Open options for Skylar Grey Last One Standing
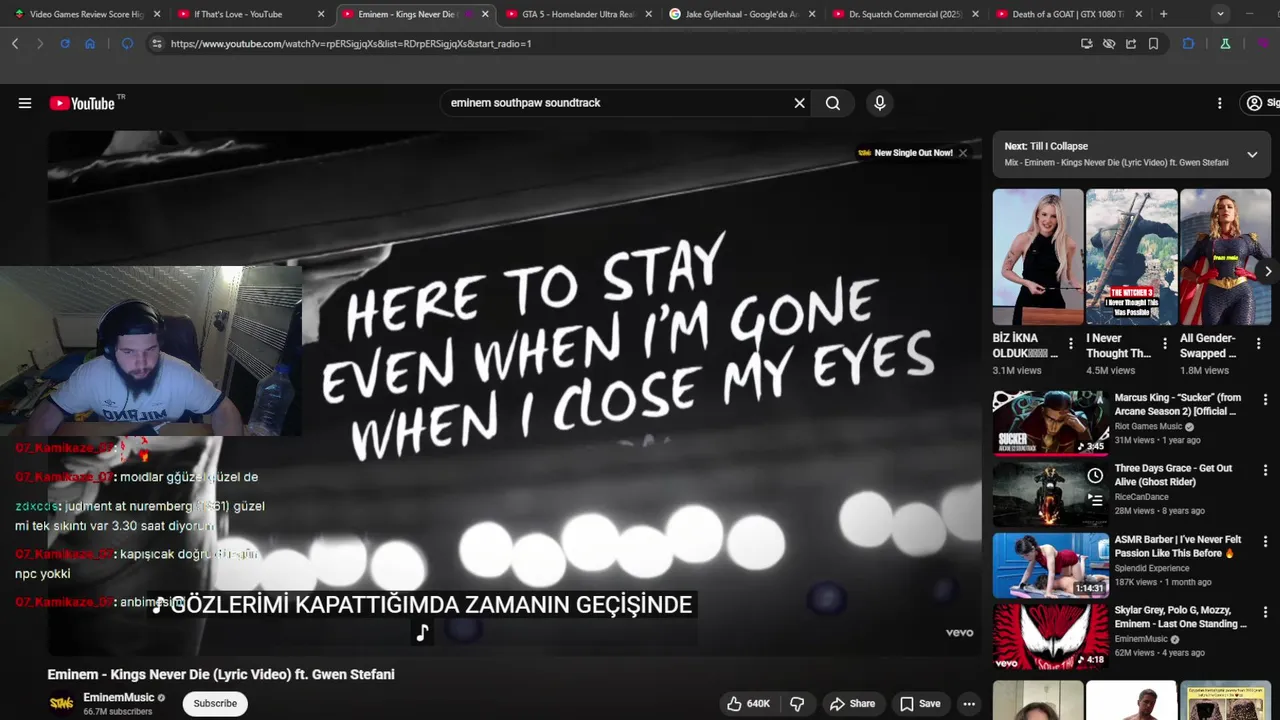This screenshot has height=720, width=1280. click(1265, 613)
